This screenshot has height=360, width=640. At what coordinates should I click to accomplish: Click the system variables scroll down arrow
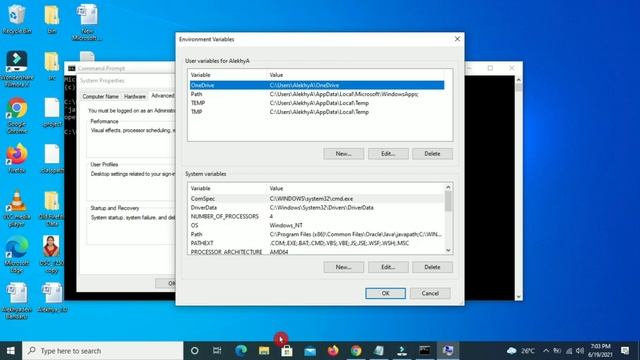(448, 250)
